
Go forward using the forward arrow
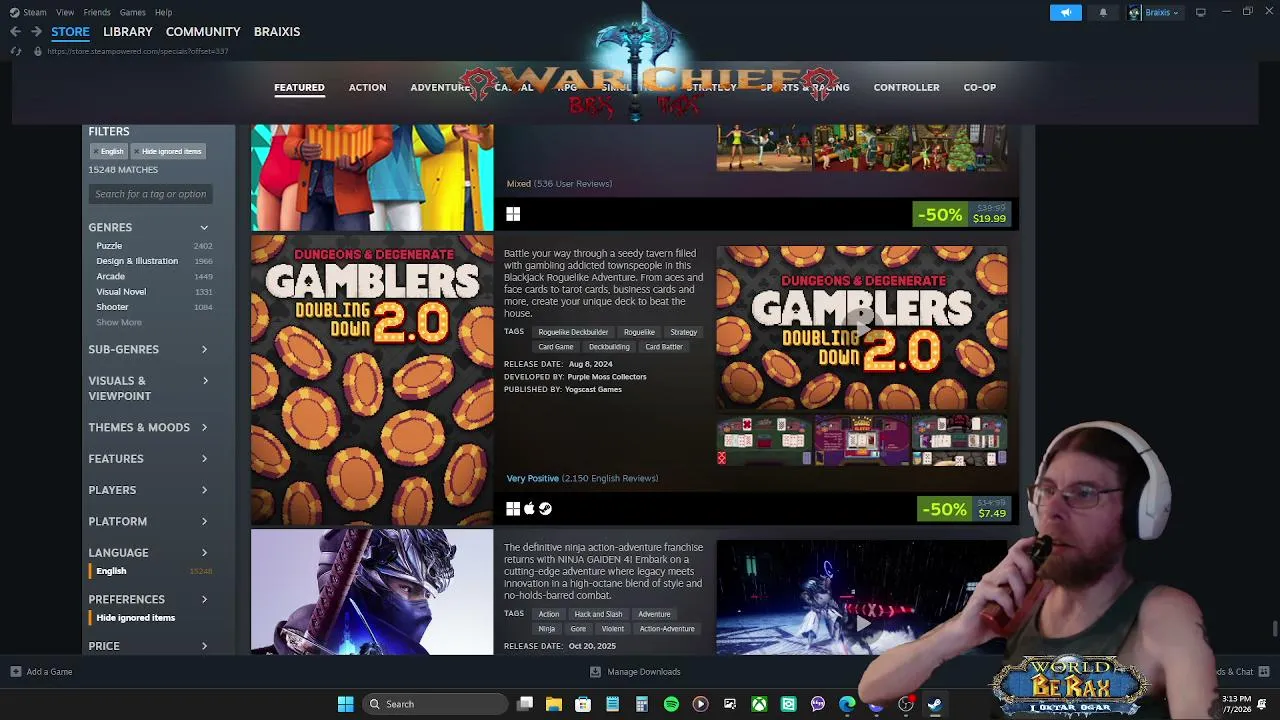tap(36, 31)
